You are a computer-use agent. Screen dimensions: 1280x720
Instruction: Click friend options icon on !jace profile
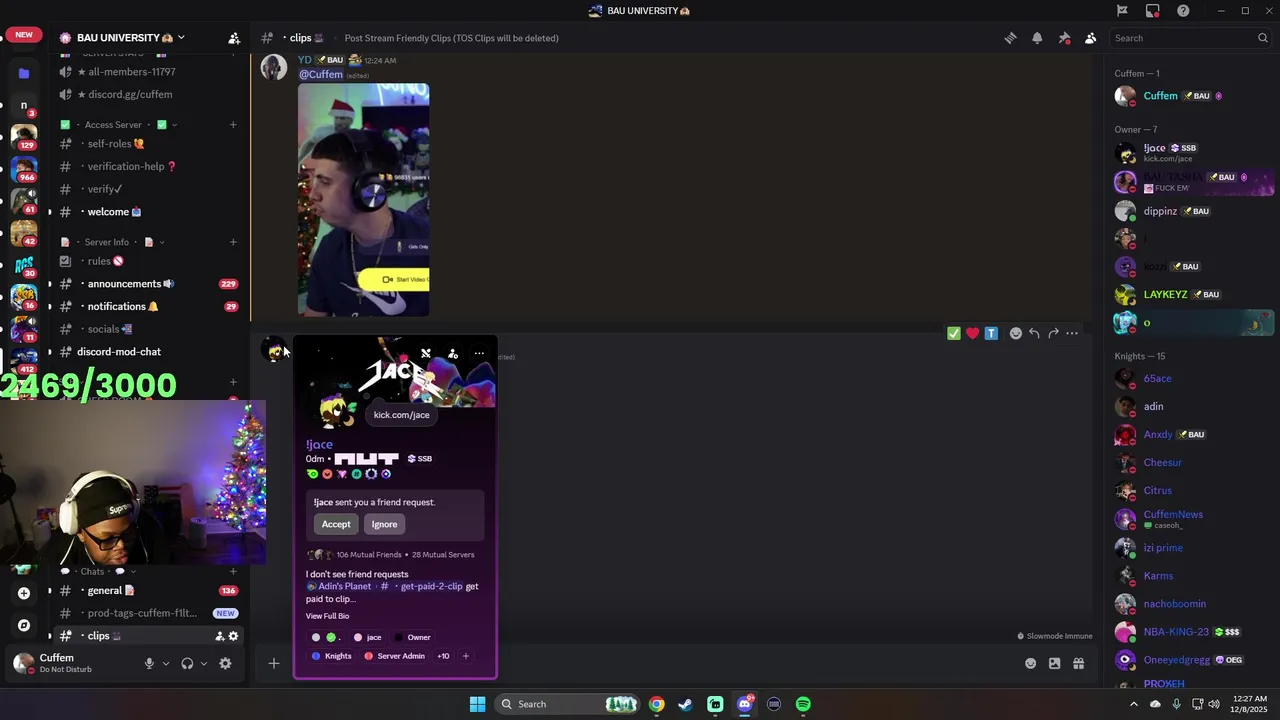pyautogui.click(x=453, y=354)
